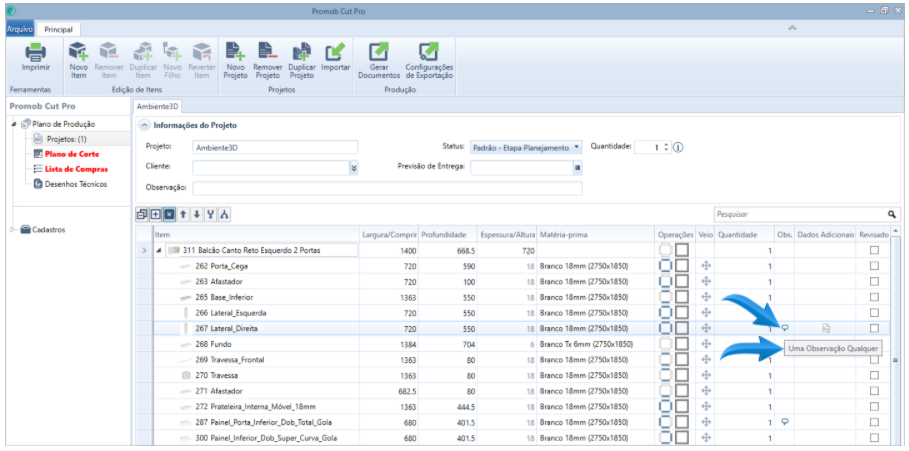Expand the Cadastros tree node
Screen dimensions: 909x451
[14, 230]
